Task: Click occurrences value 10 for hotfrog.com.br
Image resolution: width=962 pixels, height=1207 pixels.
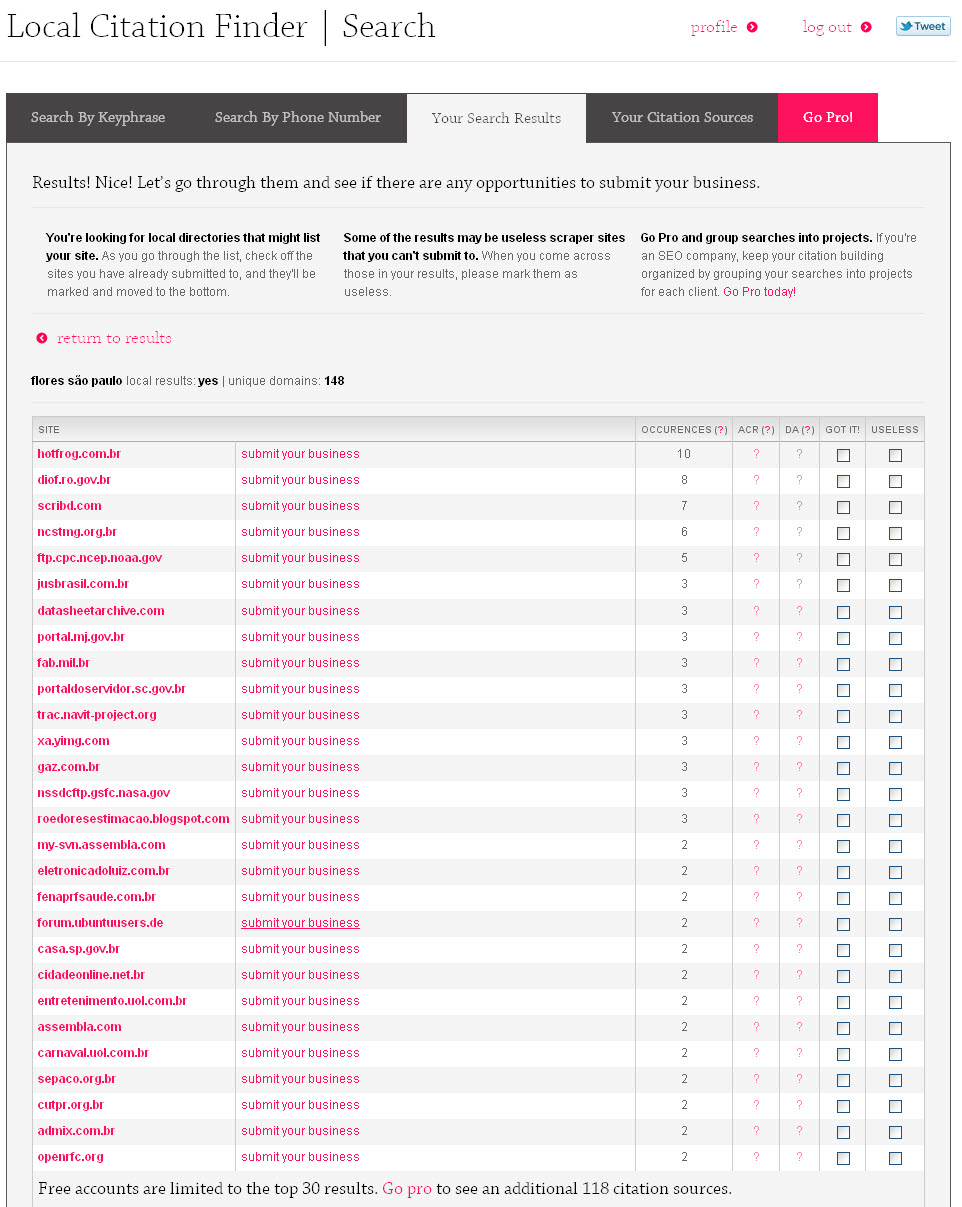Action: (684, 454)
